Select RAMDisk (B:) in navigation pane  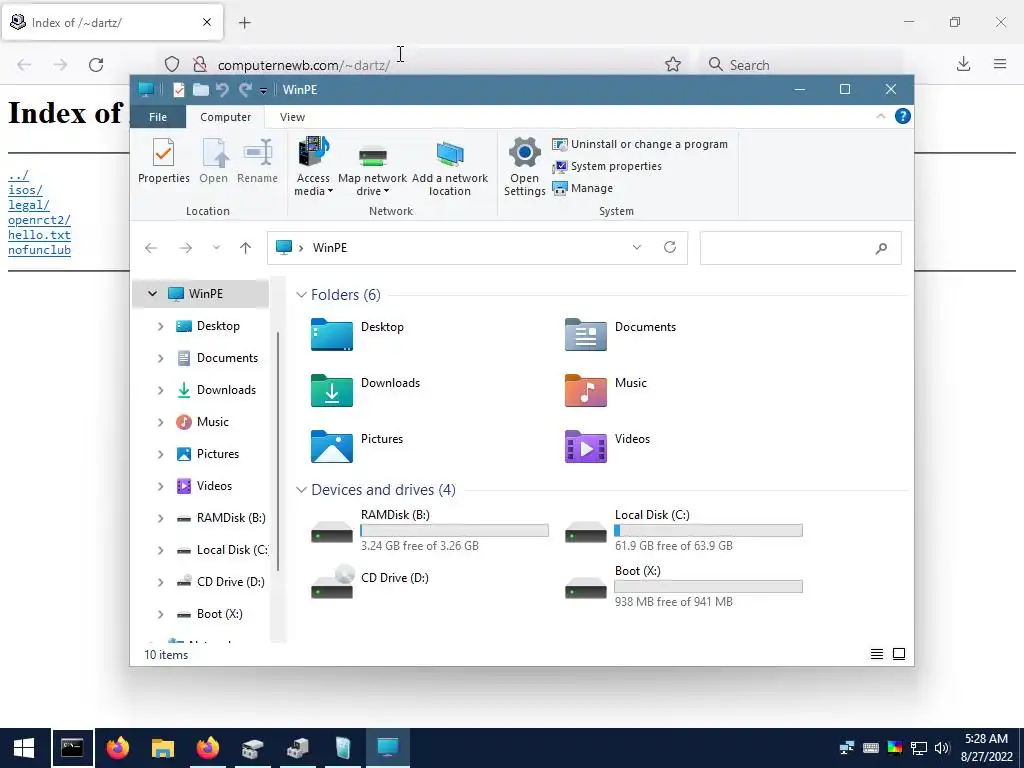[231, 518]
